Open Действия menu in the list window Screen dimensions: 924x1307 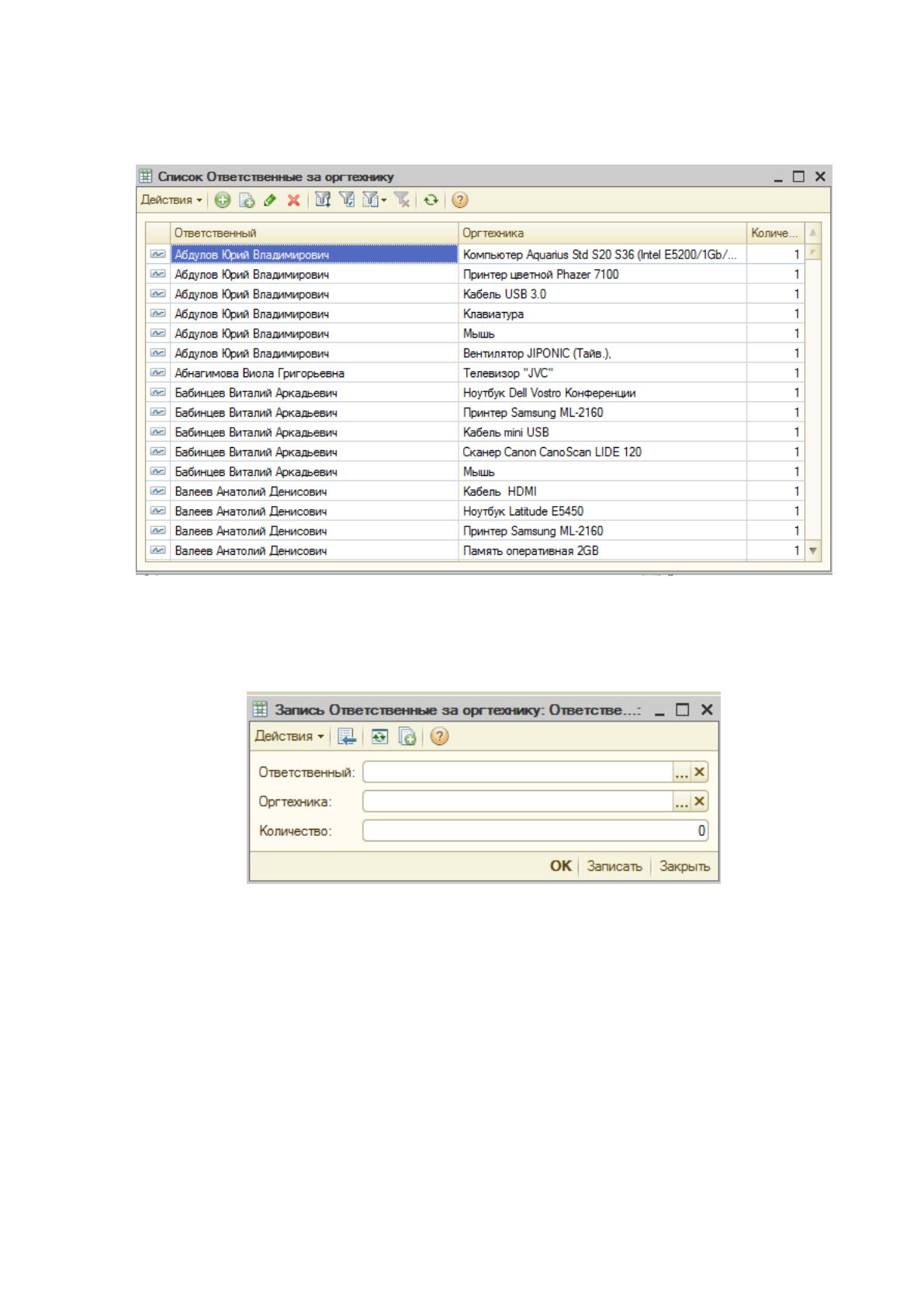[x=171, y=200]
